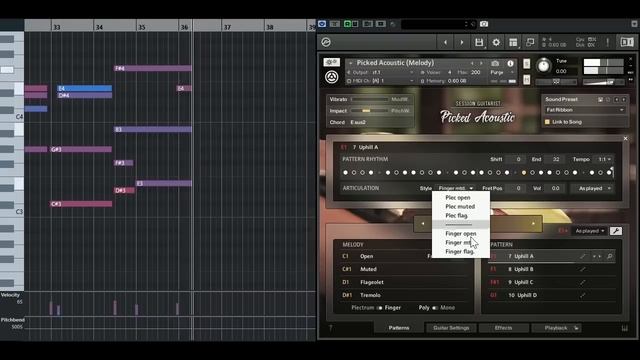The image size is (640, 360).
Task: Open plugin window menu arrow at top right
Action: [x=634, y=24]
